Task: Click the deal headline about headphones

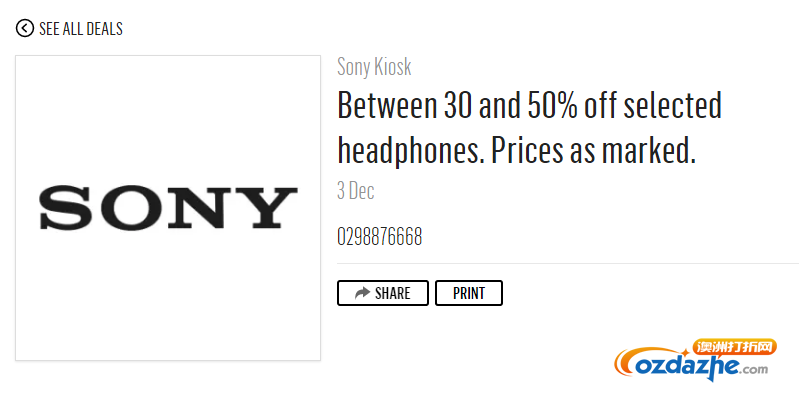Action: tap(530, 128)
